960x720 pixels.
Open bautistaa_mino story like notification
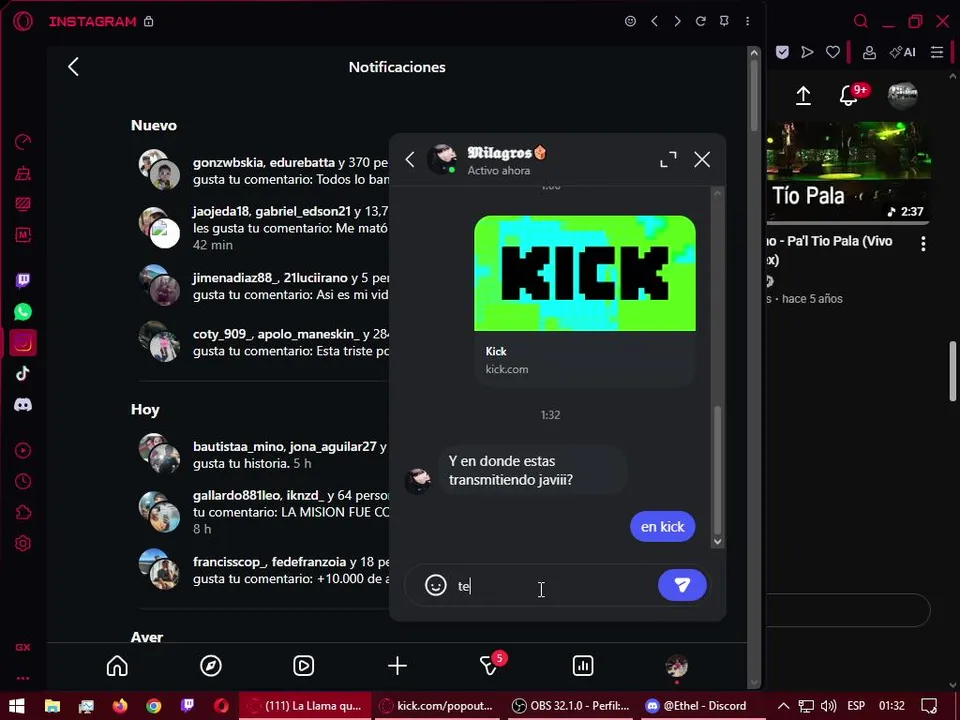[x=263, y=455]
